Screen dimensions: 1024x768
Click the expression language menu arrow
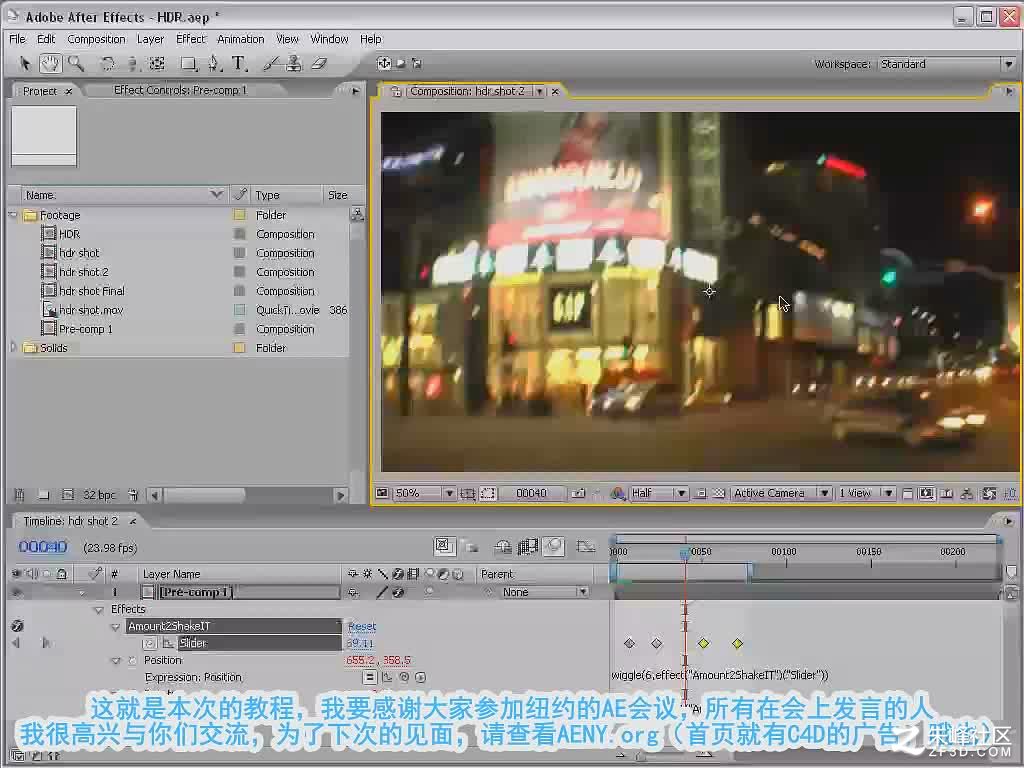pyautogui.click(x=420, y=677)
